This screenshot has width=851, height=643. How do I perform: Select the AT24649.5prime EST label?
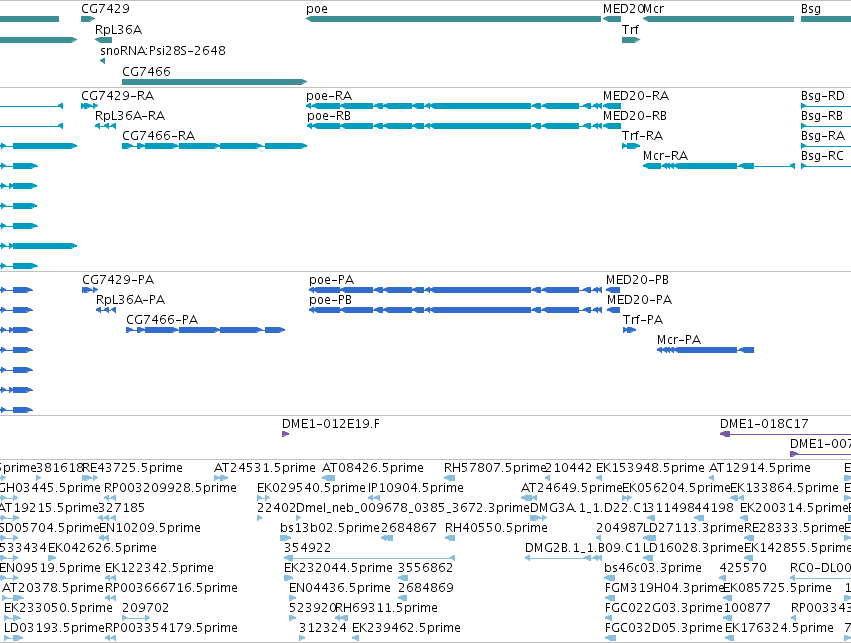pos(571,488)
